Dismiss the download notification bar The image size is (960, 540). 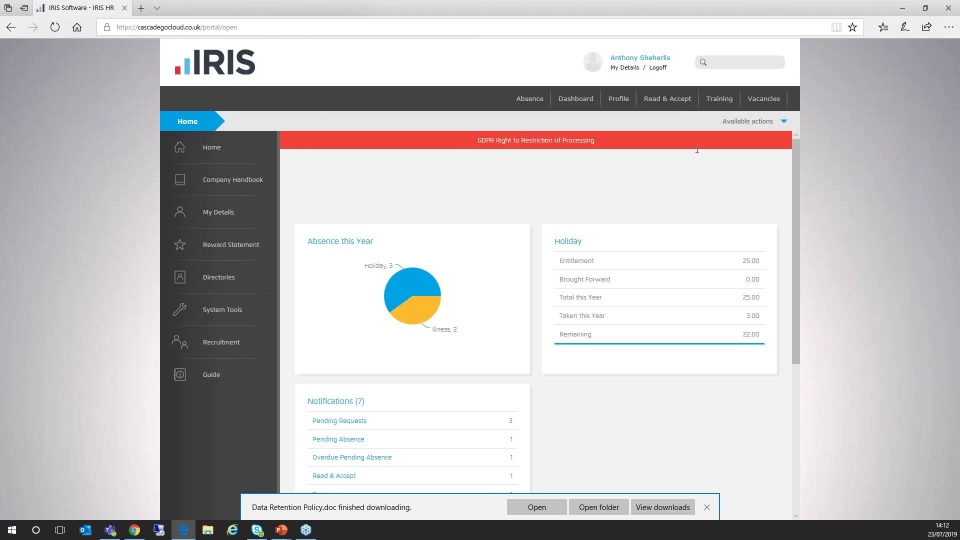[707, 507]
